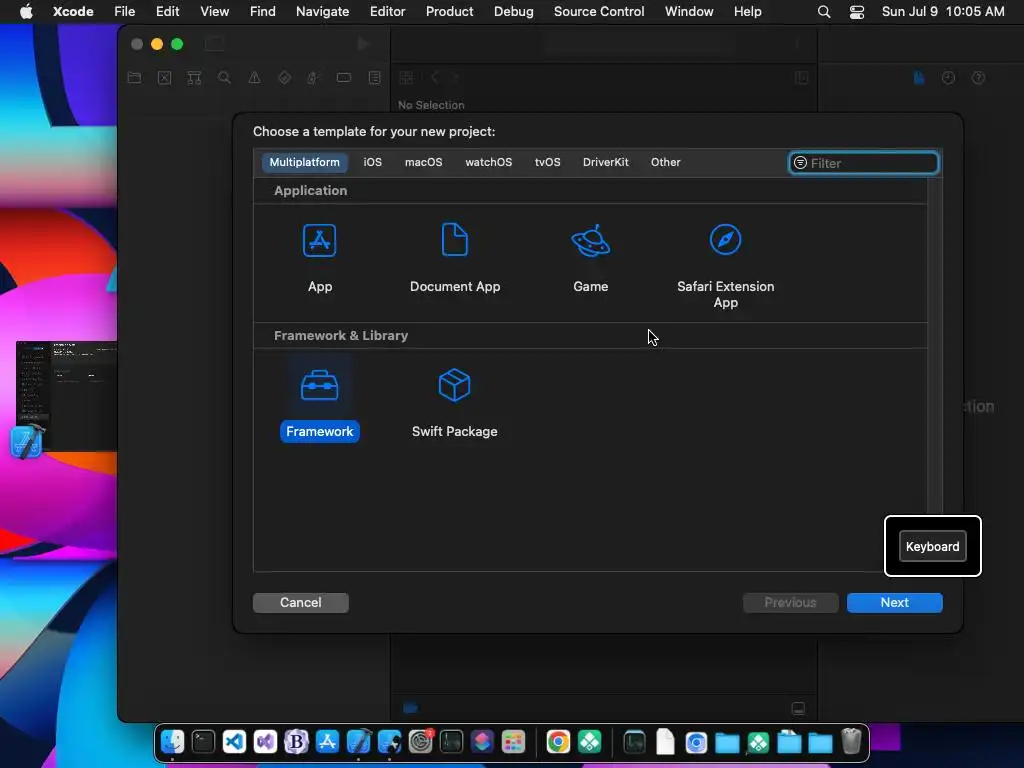The width and height of the screenshot is (1024, 768).
Task: Switch to the Other tab
Action: tap(665, 162)
